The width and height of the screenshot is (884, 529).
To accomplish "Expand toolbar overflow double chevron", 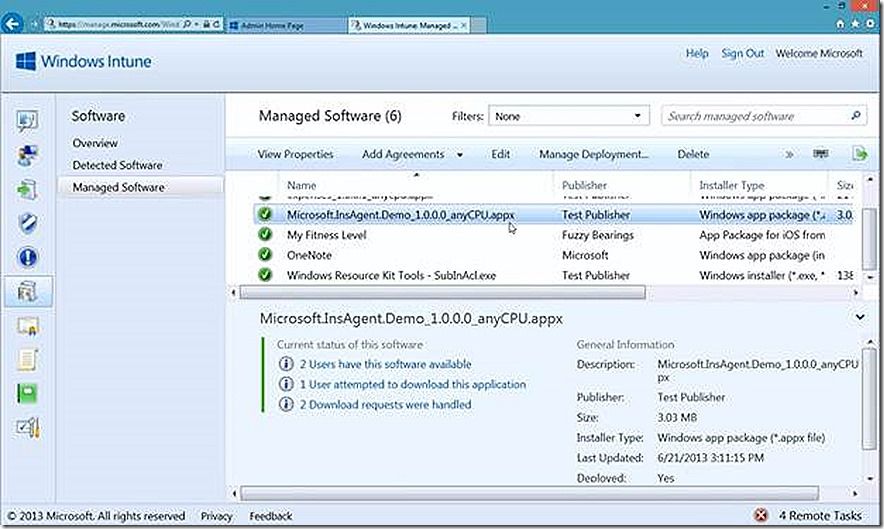I will click(x=789, y=154).
